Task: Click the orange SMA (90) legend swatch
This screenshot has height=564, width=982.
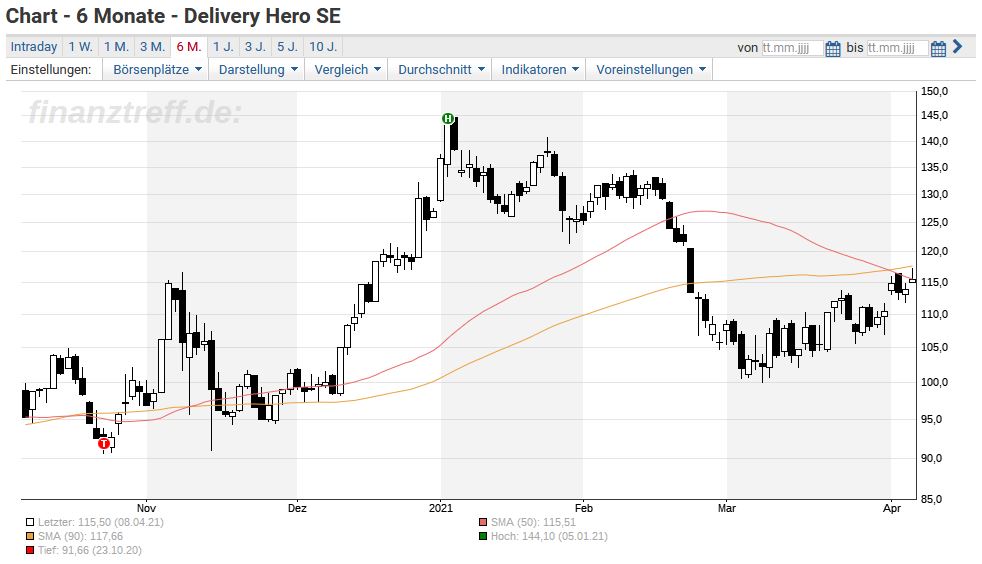Action: pyautogui.click(x=30, y=536)
